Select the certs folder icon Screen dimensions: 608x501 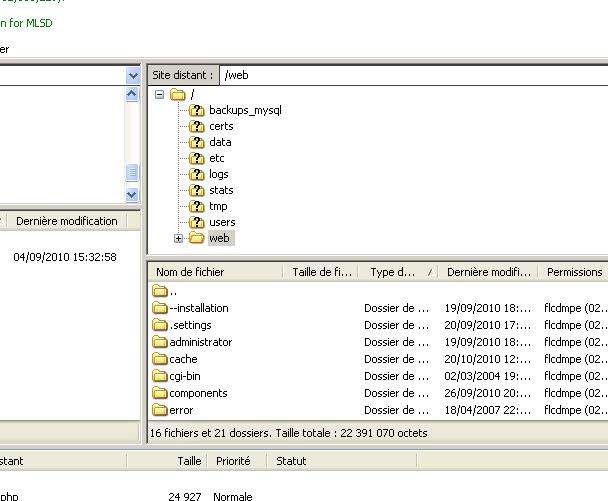196,126
